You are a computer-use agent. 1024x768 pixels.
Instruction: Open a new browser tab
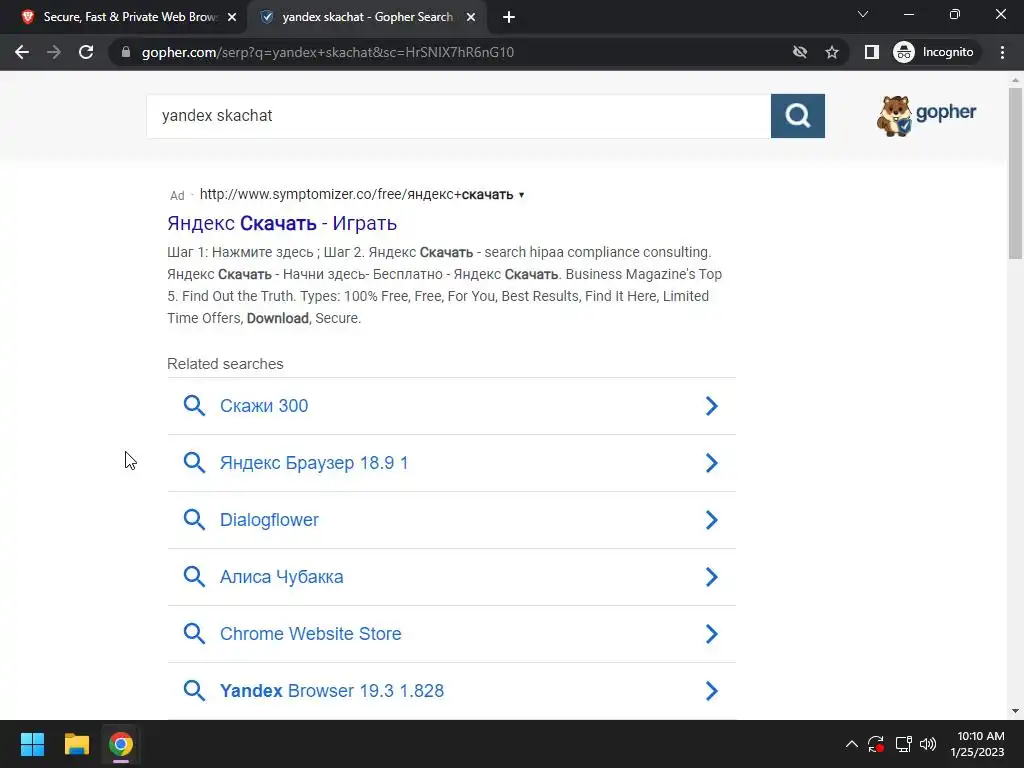[x=509, y=17]
